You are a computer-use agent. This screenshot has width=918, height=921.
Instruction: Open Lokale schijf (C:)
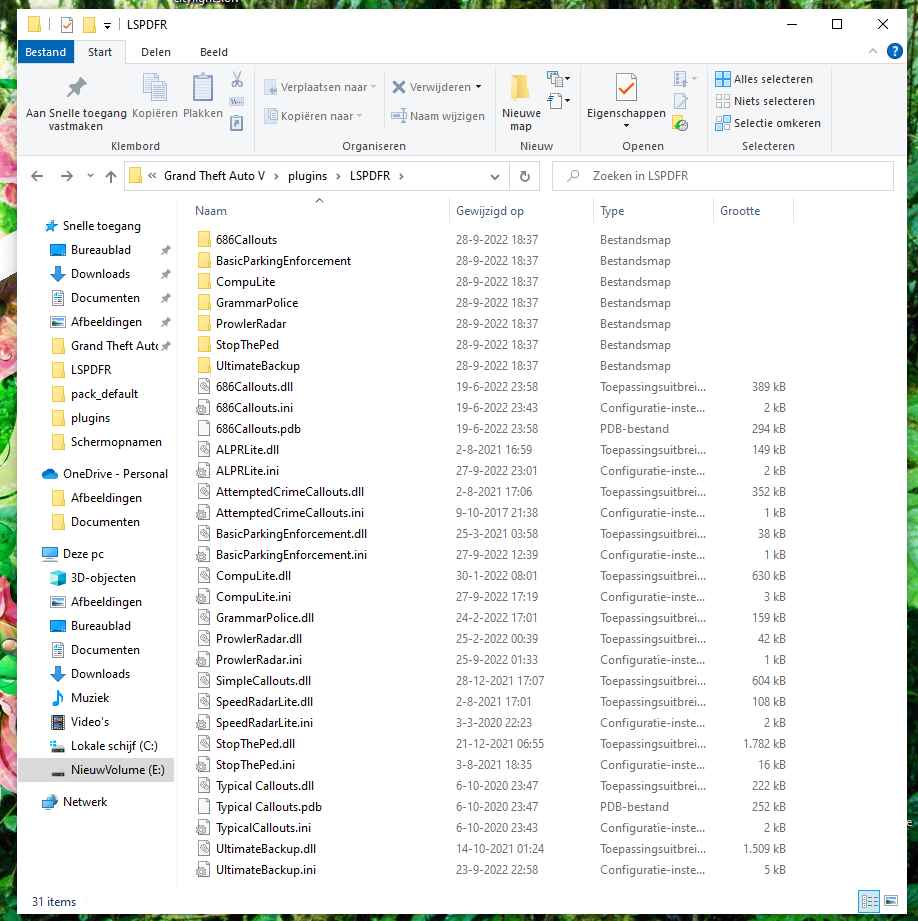click(114, 745)
